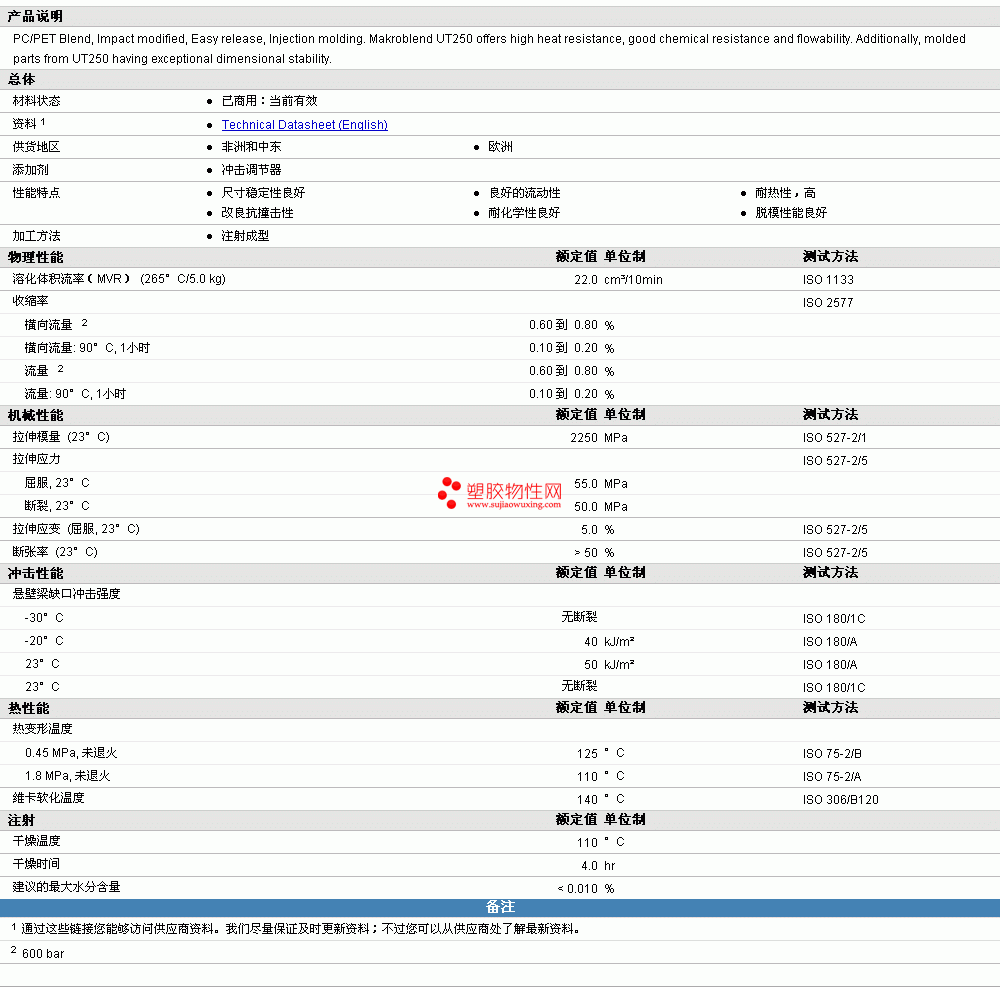Click the 冲击性能 section header
Viewport: 1000px width, 987px height.
coord(35,573)
